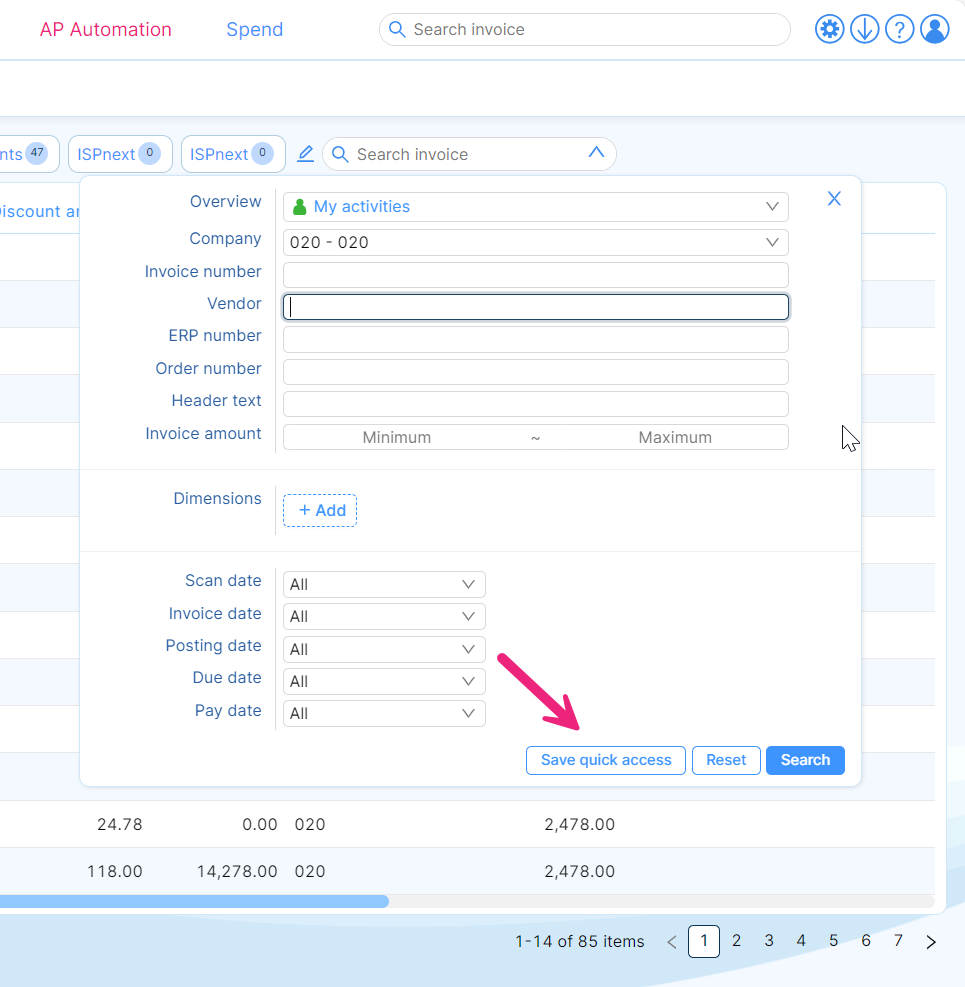The image size is (965, 987).
Task: Open the user profile icon
Action: coord(935,29)
